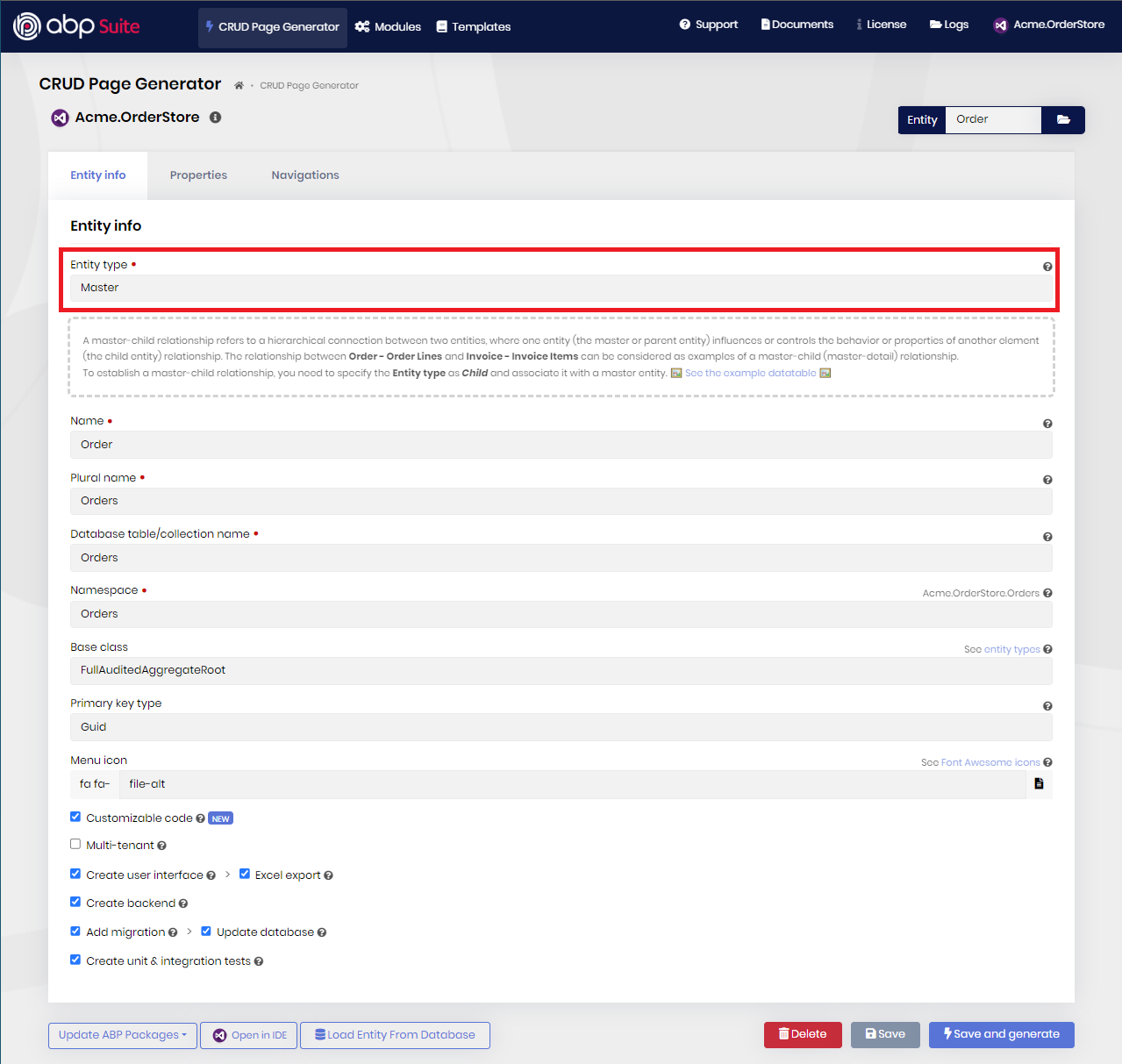The image size is (1122, 1064).
Task: Click the Plural name input field
Action: tap(561, 501)
